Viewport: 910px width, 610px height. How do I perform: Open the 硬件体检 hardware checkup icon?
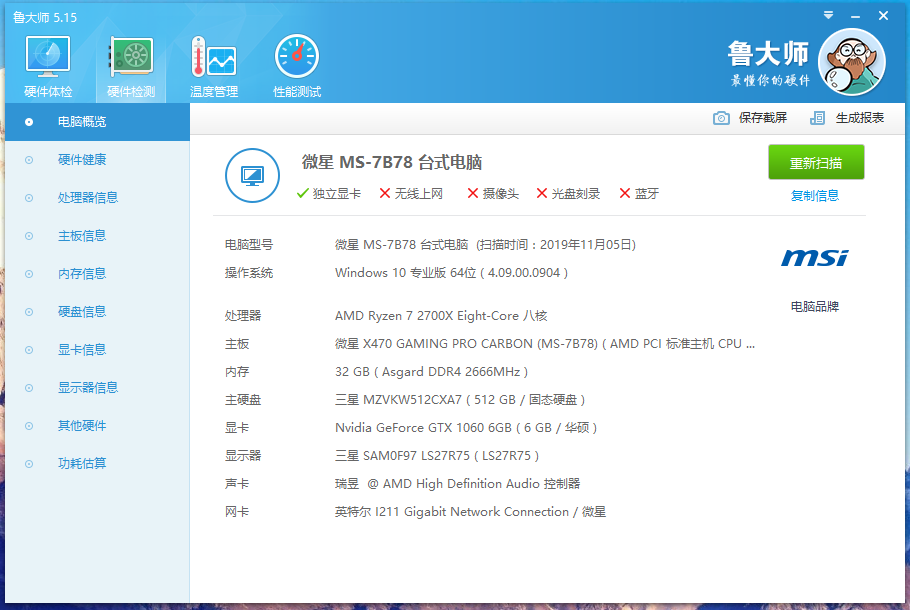[48, 66]
